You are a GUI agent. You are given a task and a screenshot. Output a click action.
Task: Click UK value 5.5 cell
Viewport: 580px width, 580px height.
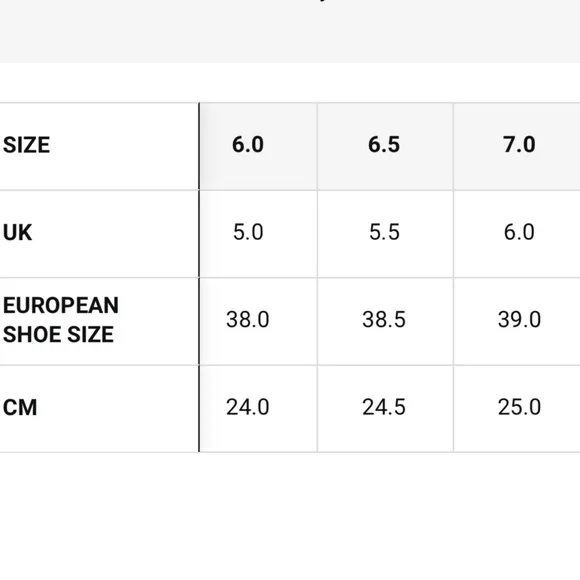(385, 234)
